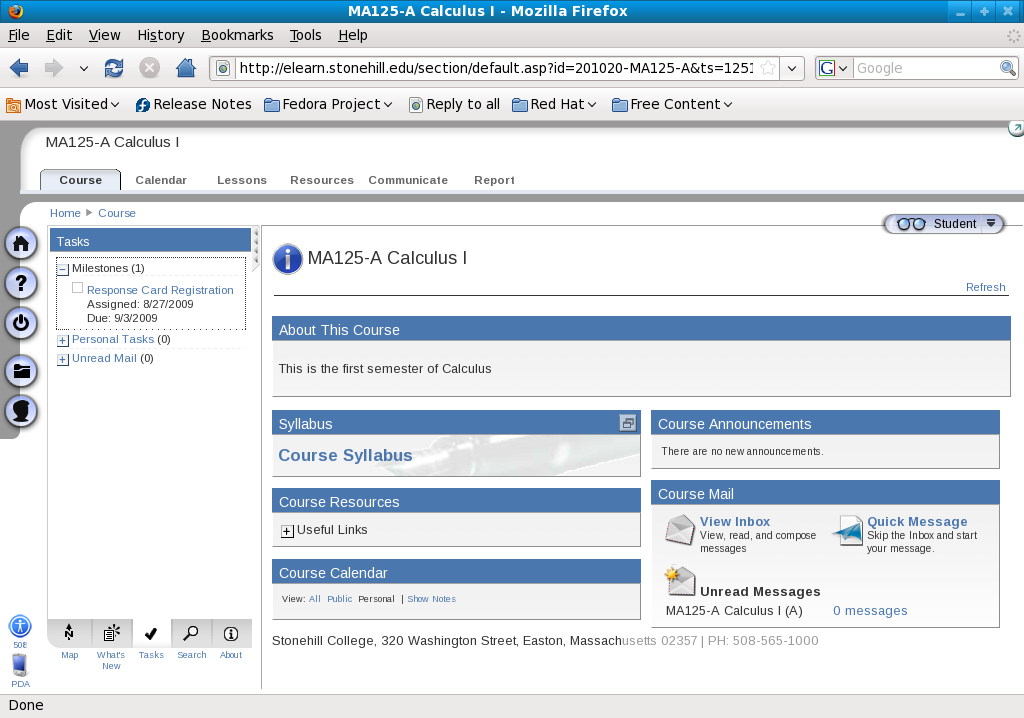Click the Map icon in Tasks panel

pyautogui.click(x=69, y=633)
